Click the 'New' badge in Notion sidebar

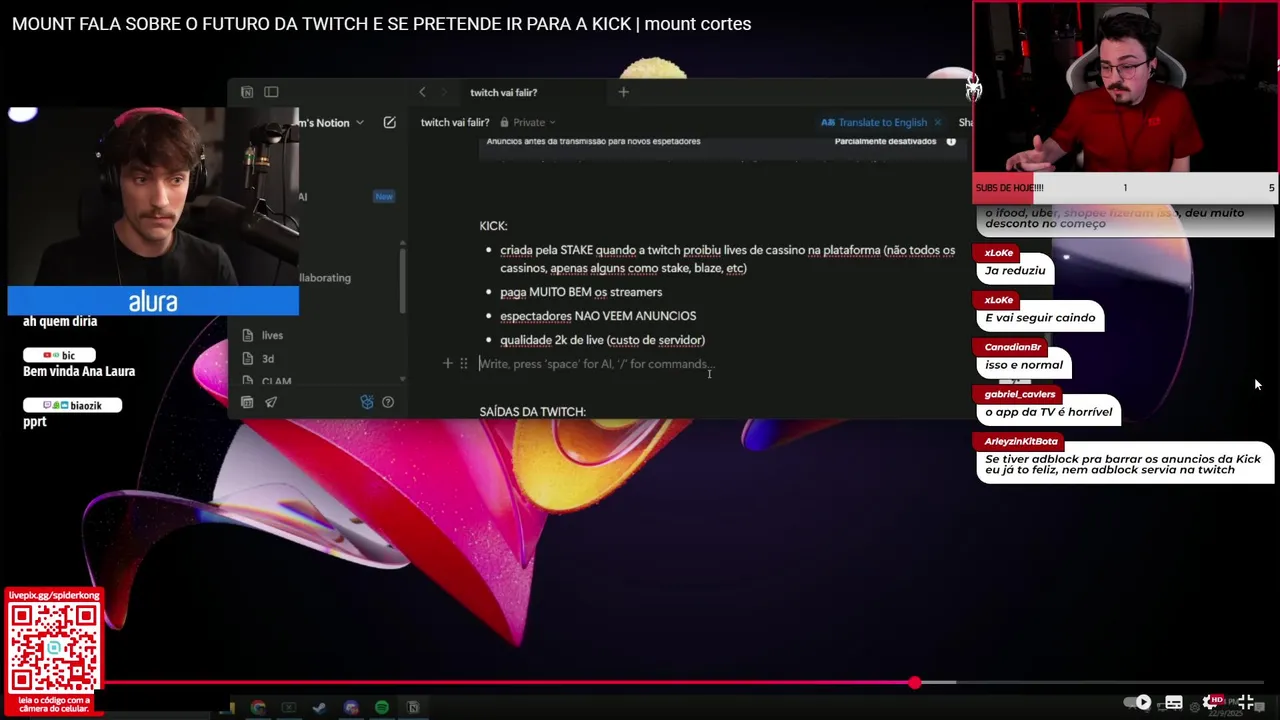[x=384, y=197]
